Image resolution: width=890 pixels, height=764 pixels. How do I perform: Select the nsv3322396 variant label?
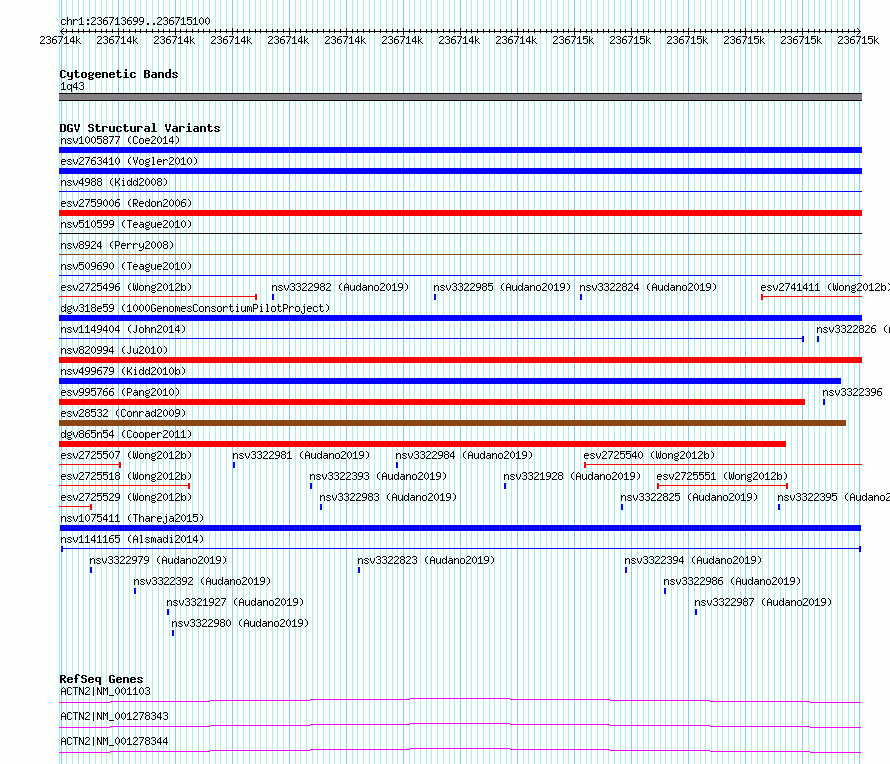coord(853,392)
